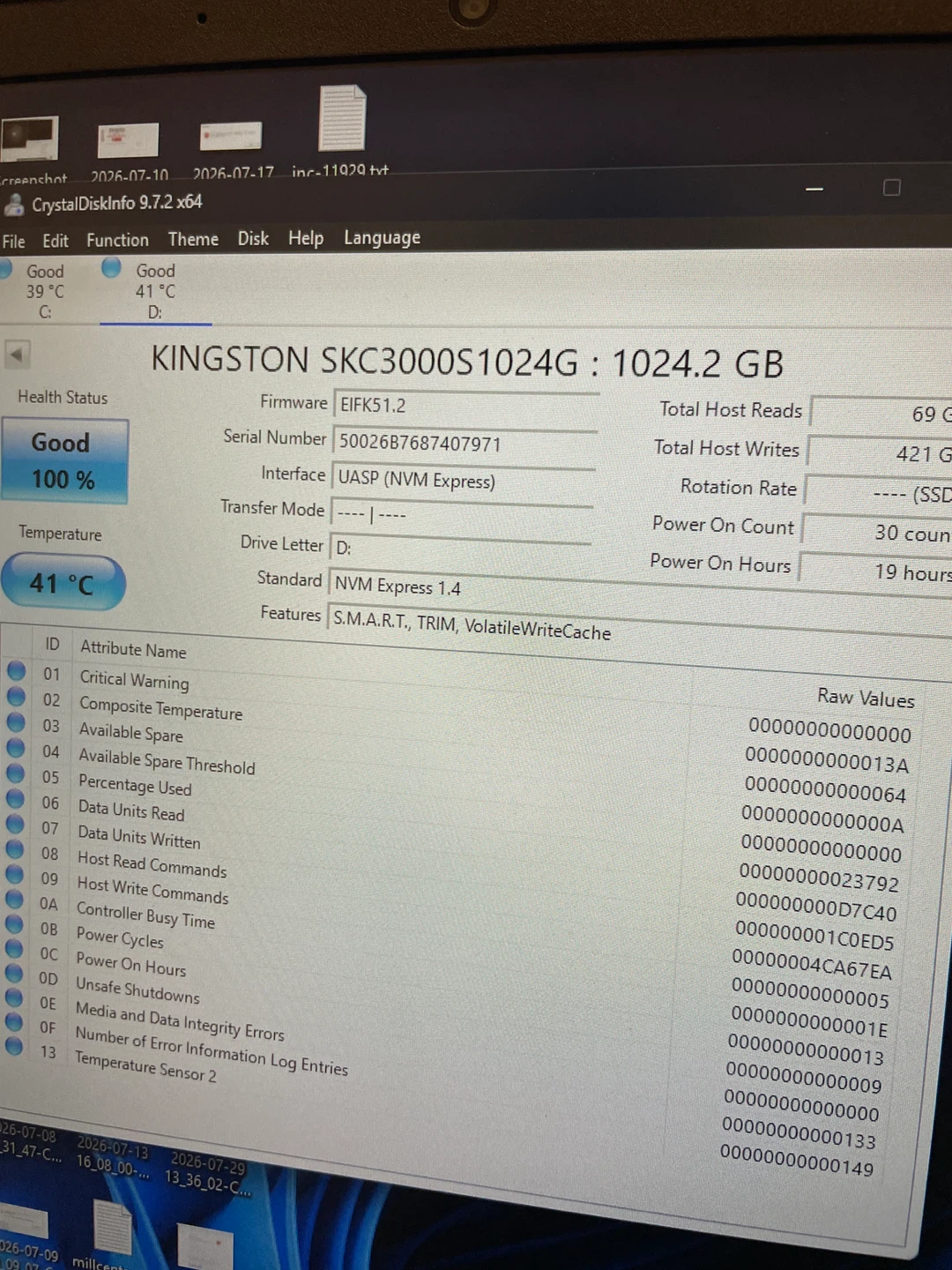
Task: Click the Rotation Rate value field
Action: pos(879,492)
